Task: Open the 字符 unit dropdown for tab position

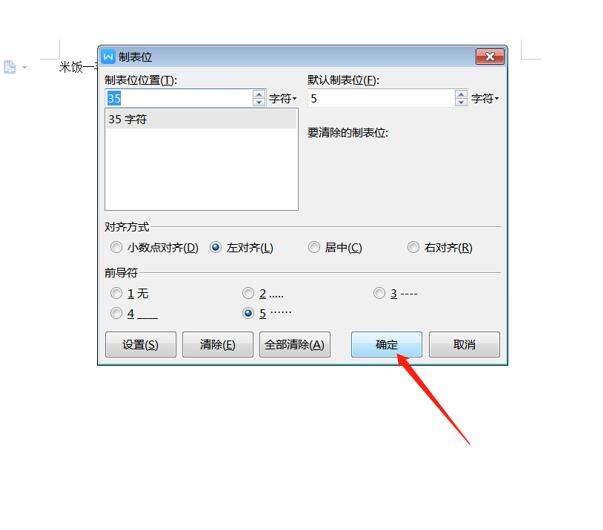Action: [283, 98]
